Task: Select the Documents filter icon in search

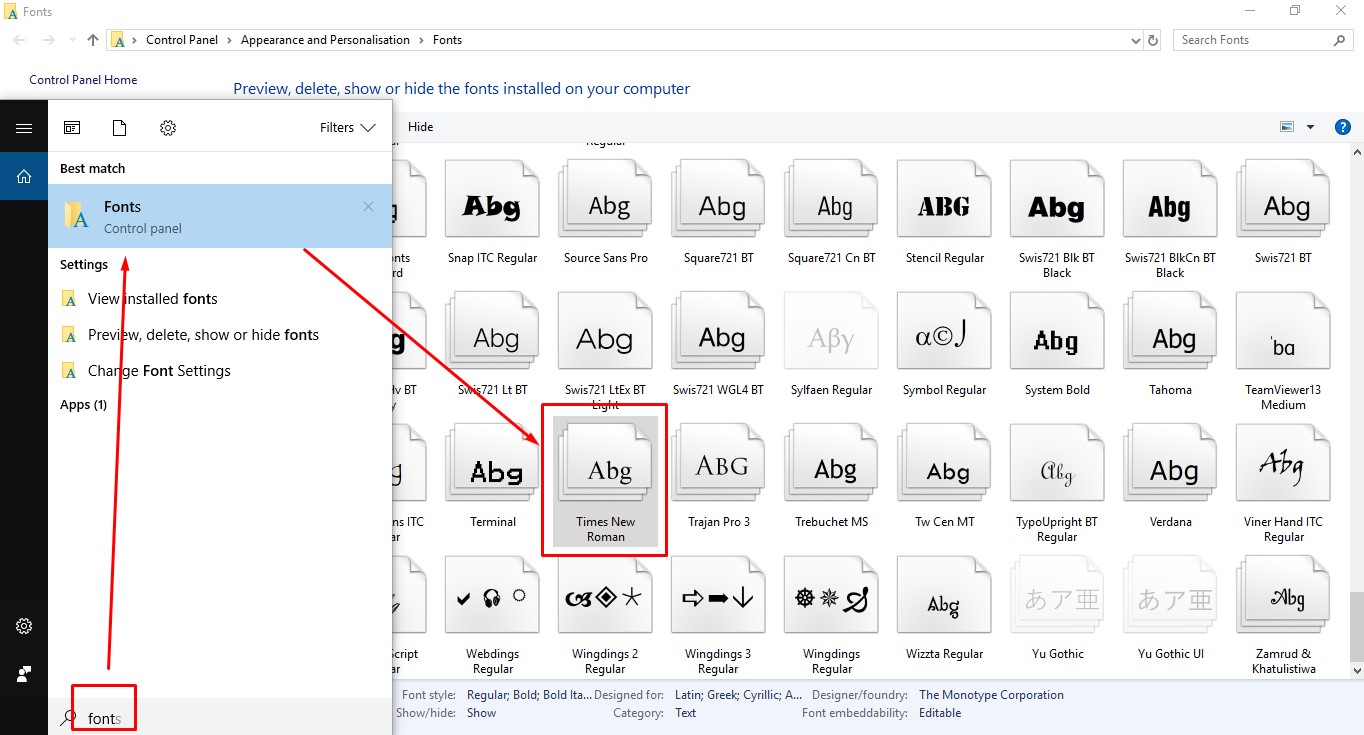Action: [x=119, y=128]
